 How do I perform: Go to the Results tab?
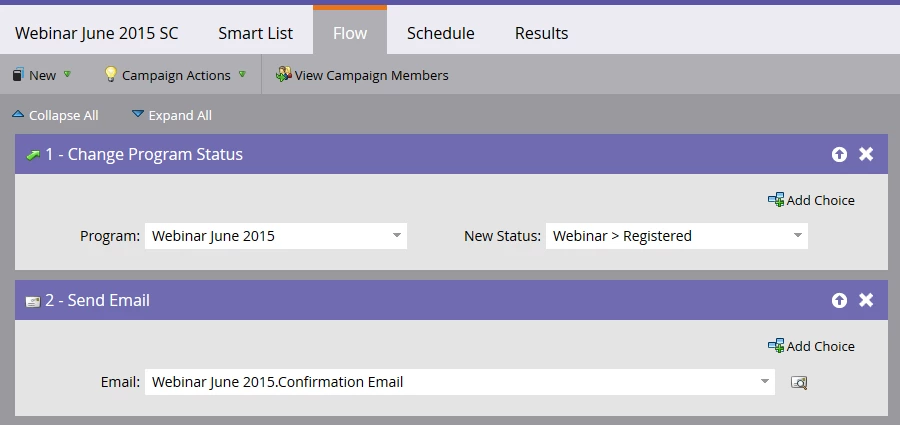[x=541, y=33]
